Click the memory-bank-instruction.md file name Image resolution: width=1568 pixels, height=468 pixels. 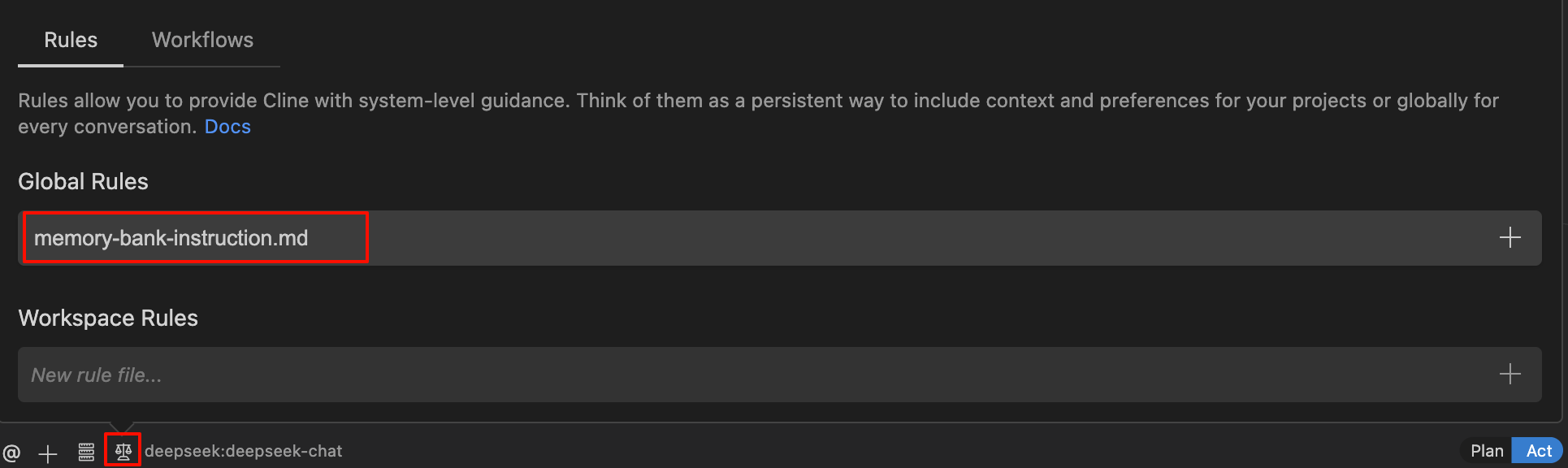click(x=171, y=238)
